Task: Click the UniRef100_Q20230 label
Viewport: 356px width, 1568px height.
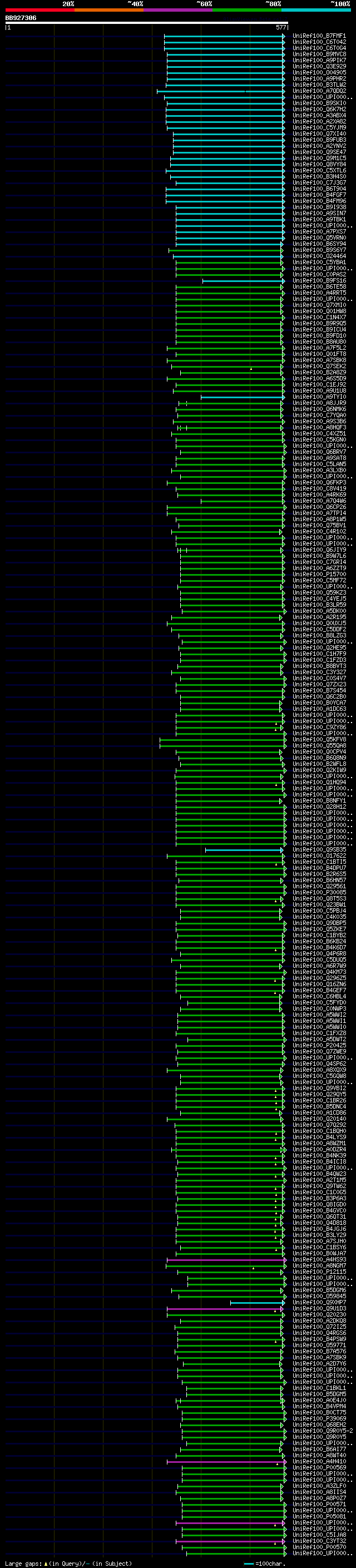Action: click(x=319, y=1315)
